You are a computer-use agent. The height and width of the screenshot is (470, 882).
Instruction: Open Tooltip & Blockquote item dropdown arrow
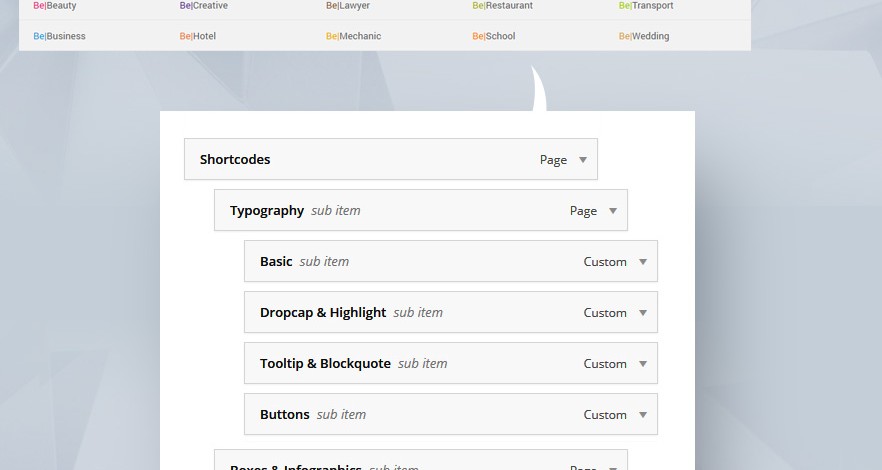(643, 364)
